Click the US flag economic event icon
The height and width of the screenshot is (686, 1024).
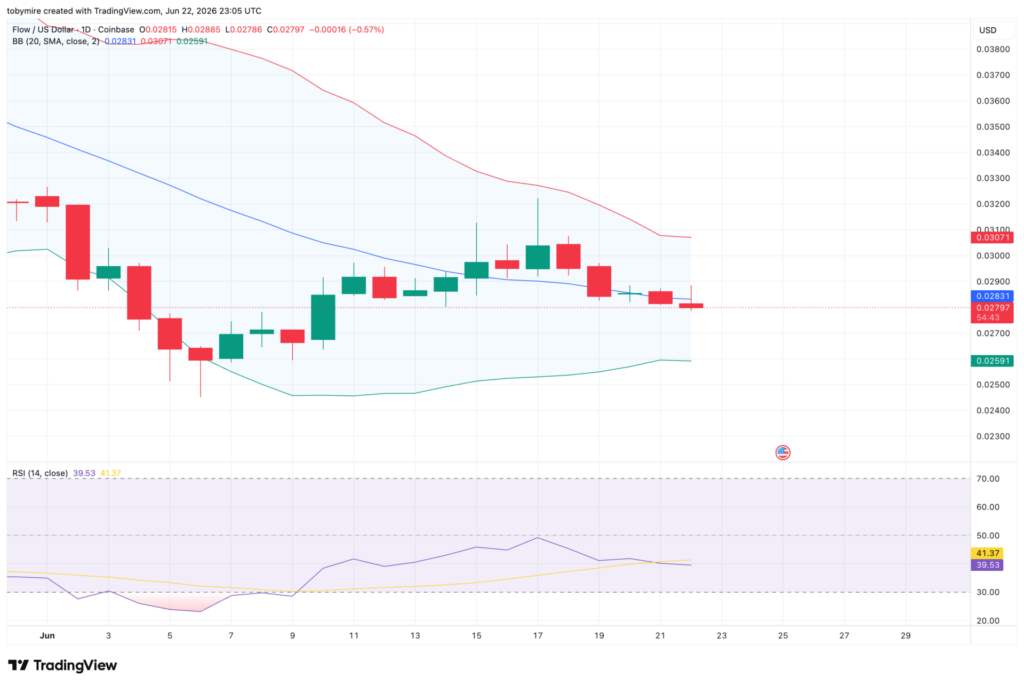pyautogui.click(x=782, y=452)
